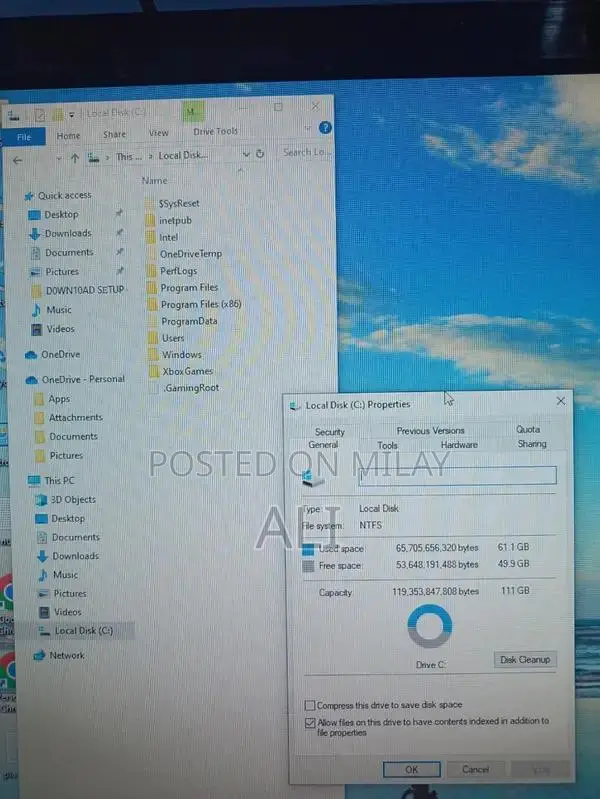Enable Compress this drive checkbox
The image size is (600, 799).
309,705
